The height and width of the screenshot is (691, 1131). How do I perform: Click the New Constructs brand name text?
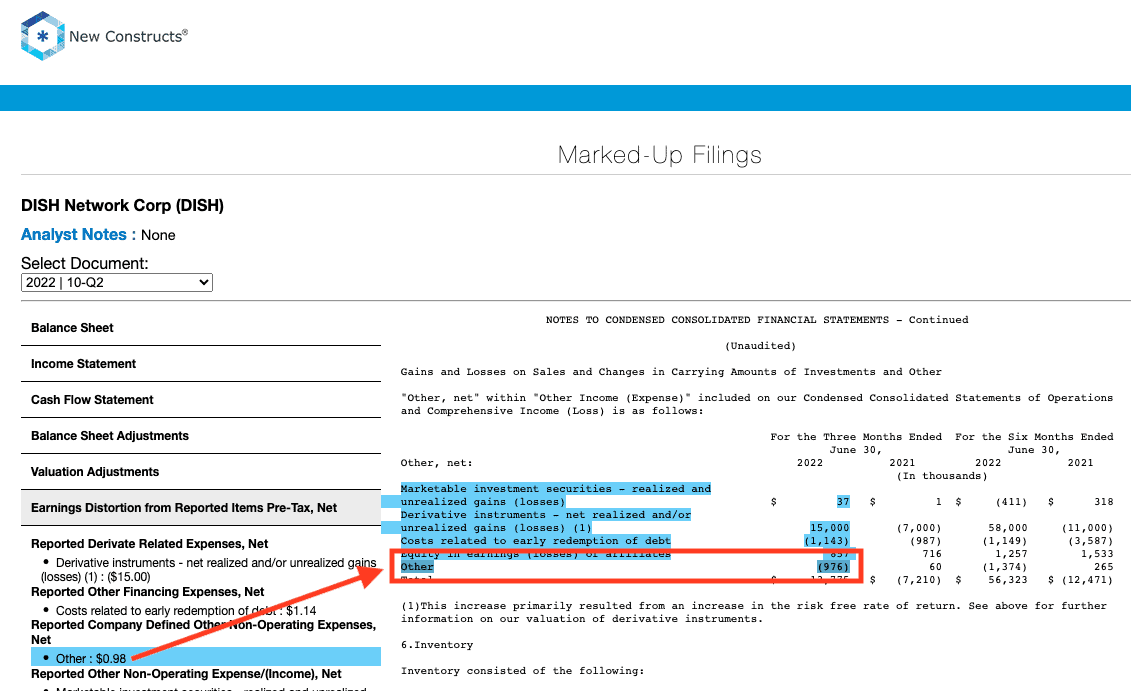click(128, 36)
